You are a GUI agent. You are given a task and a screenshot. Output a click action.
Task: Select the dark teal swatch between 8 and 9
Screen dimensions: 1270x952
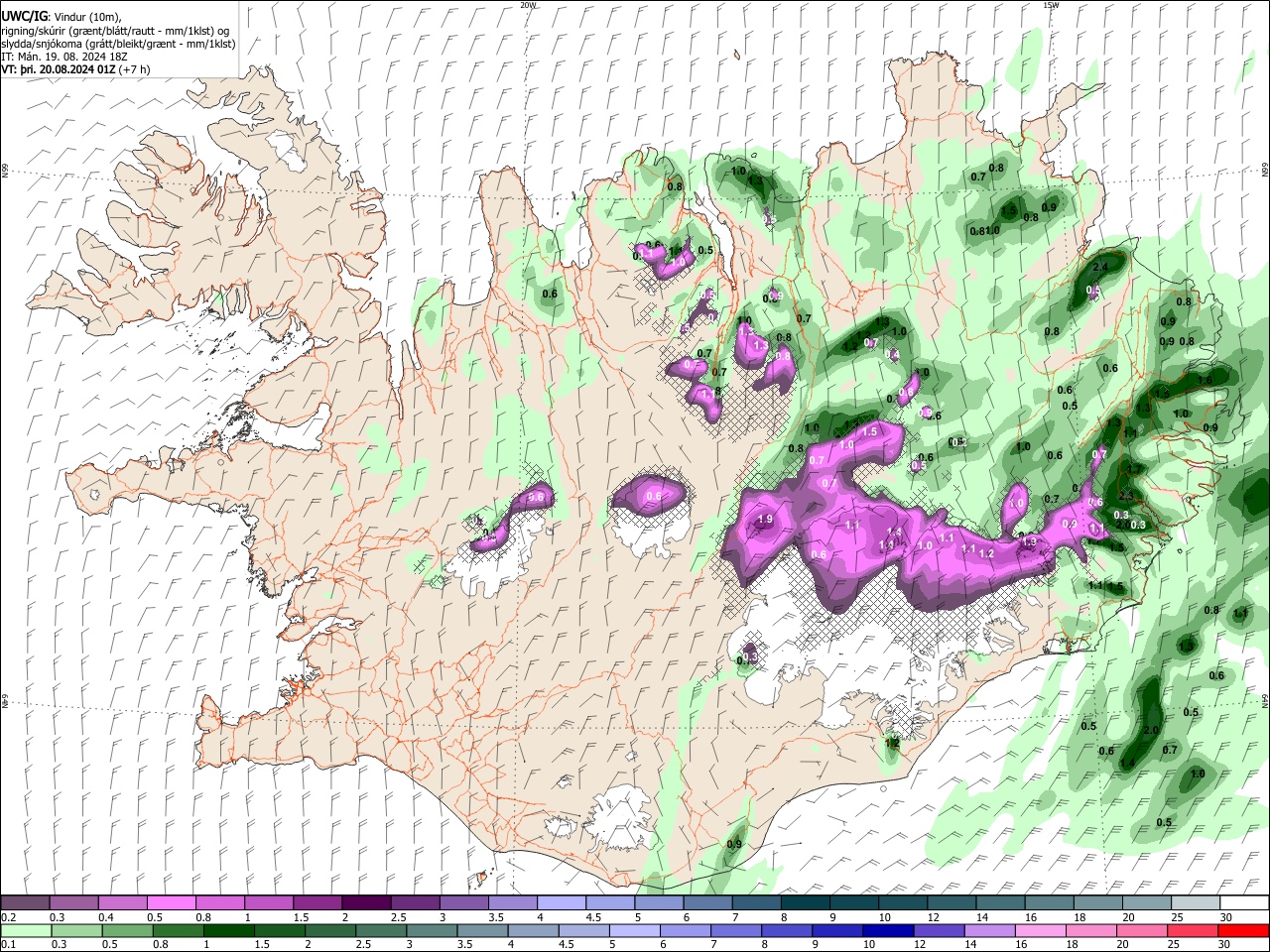[806, 903]
